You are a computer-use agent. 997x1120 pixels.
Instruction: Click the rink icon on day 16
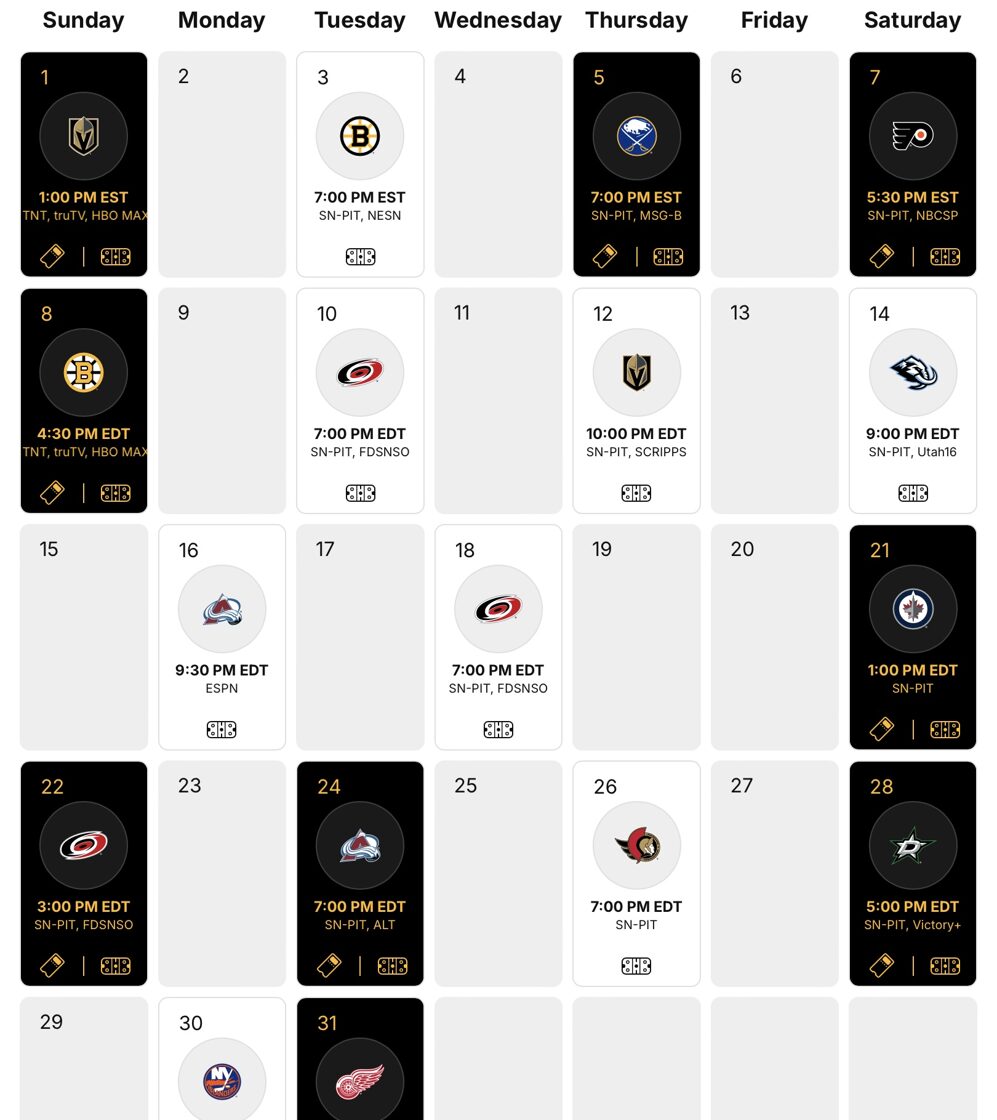click(x=222, y=730)
